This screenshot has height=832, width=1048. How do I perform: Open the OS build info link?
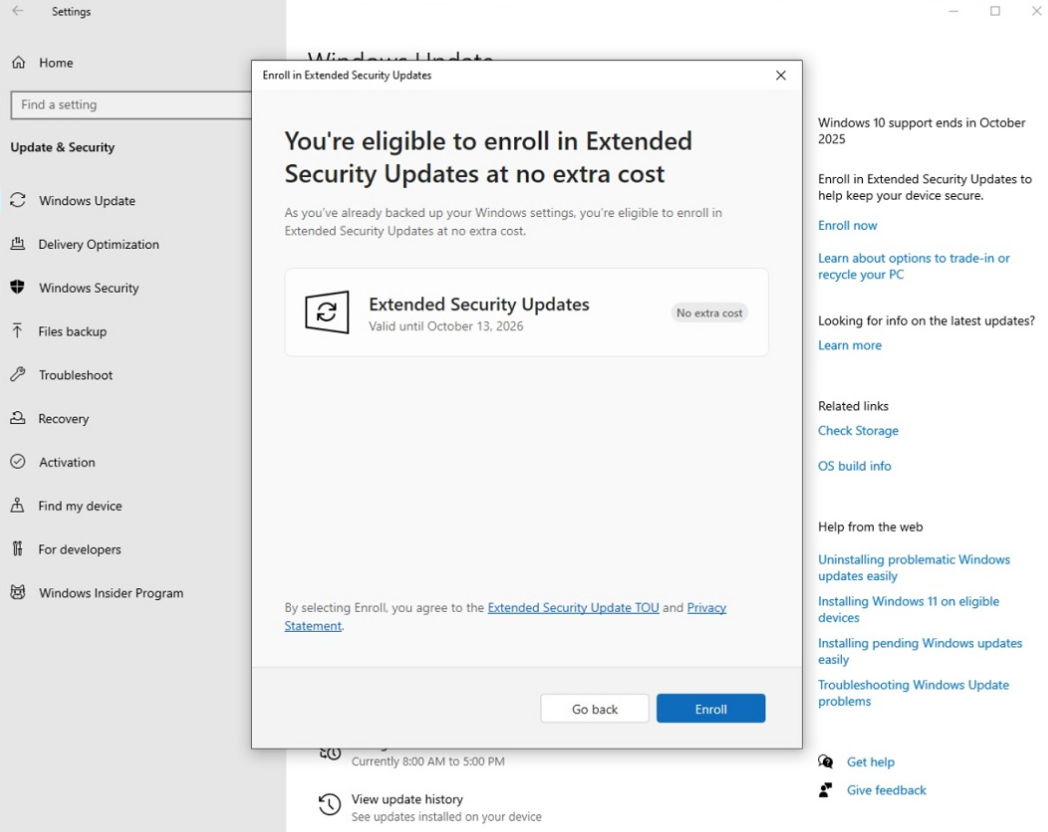tap(854, 466)
